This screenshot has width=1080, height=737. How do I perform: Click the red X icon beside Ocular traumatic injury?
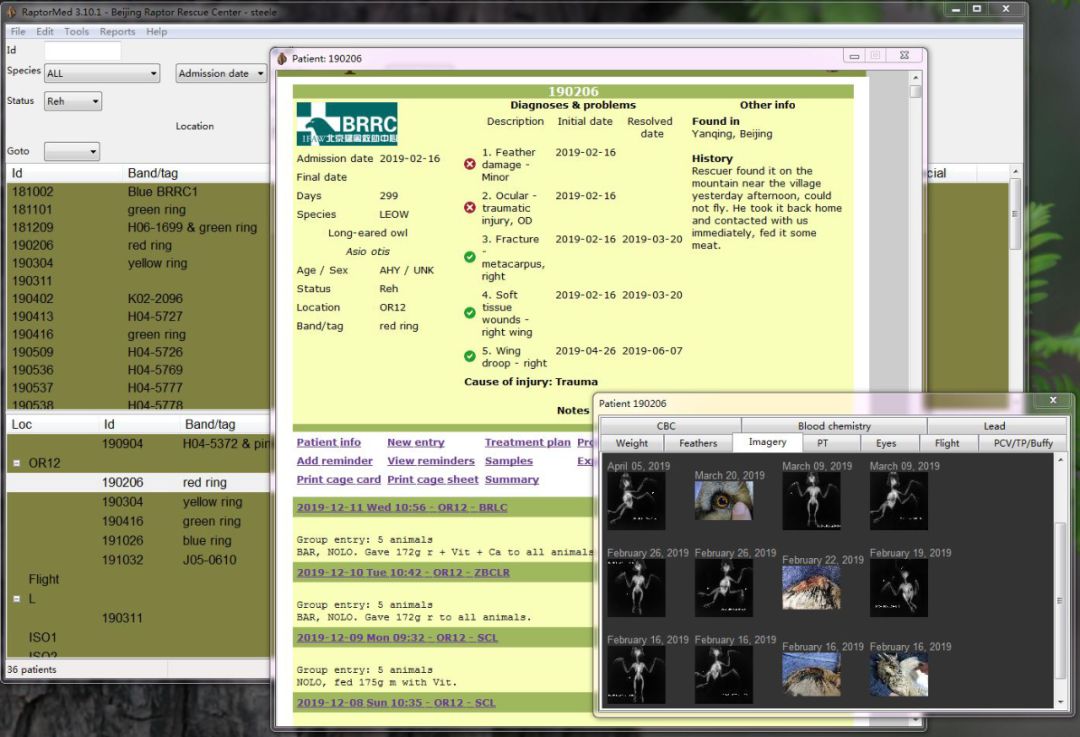[x=470, y=207]
